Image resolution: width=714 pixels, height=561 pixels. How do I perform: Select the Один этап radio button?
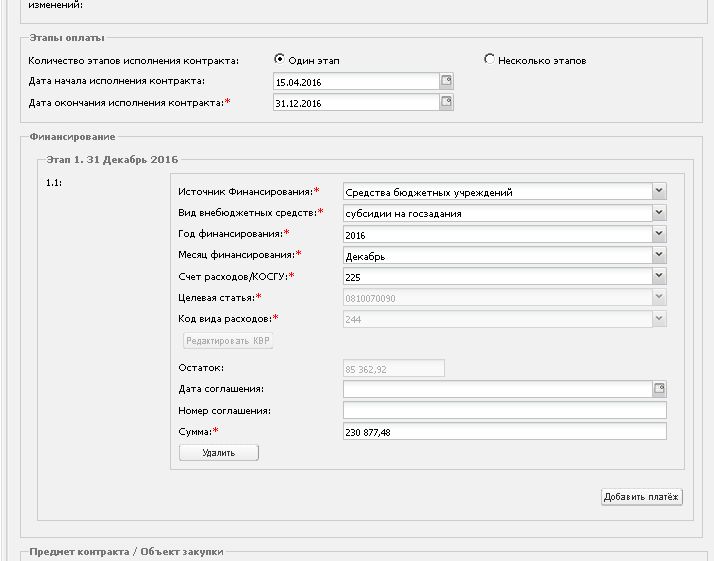(279, 59)
